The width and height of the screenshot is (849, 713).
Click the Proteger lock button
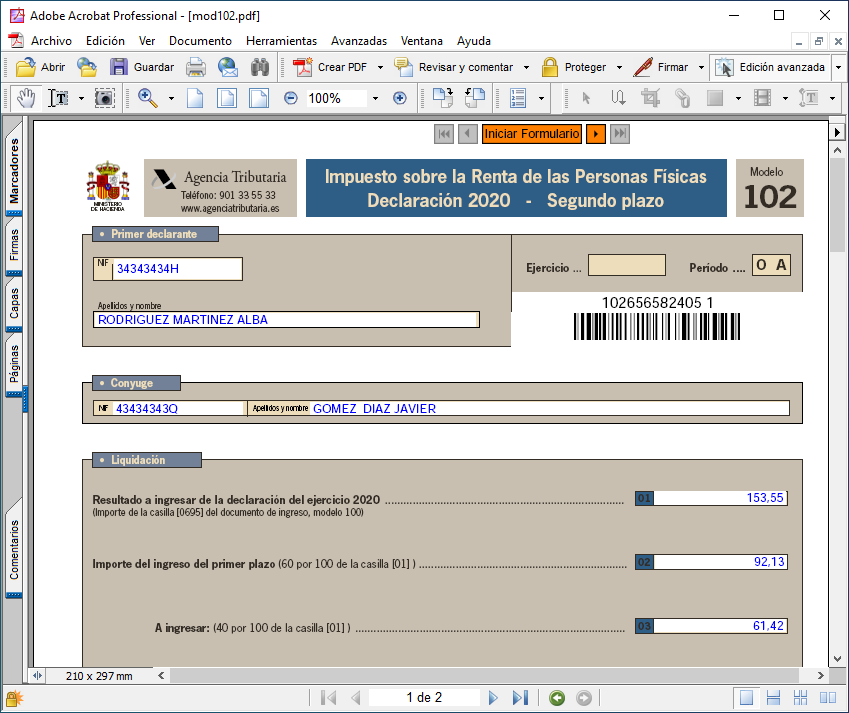coord(574,67)
